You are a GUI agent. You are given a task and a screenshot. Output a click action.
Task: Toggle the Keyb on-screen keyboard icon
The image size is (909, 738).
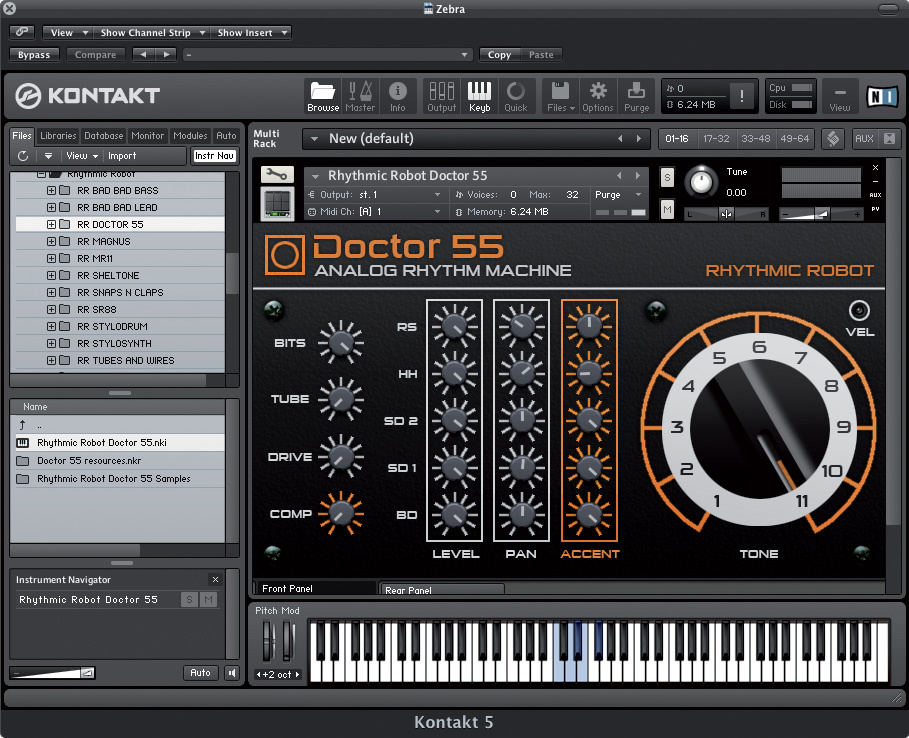pos(479,96)
